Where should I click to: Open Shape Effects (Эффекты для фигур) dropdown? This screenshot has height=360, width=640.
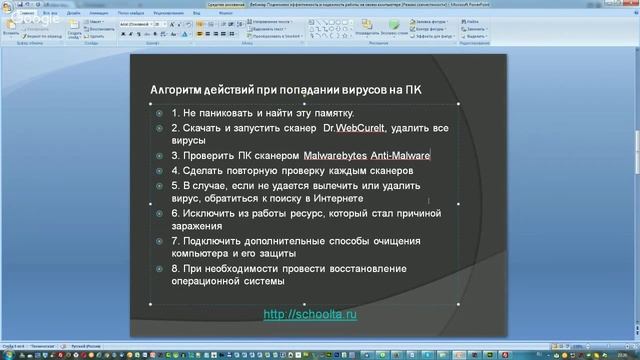[x=432, y=36]
